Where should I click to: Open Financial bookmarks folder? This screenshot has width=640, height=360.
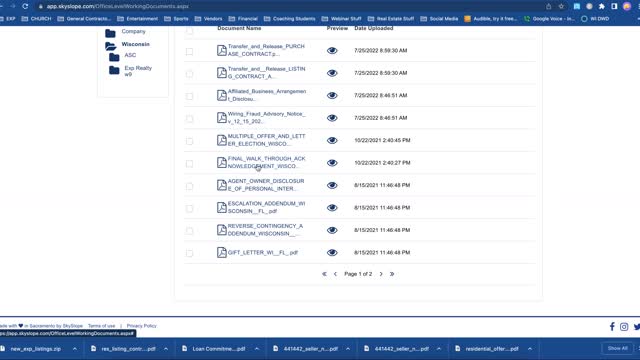243,19
